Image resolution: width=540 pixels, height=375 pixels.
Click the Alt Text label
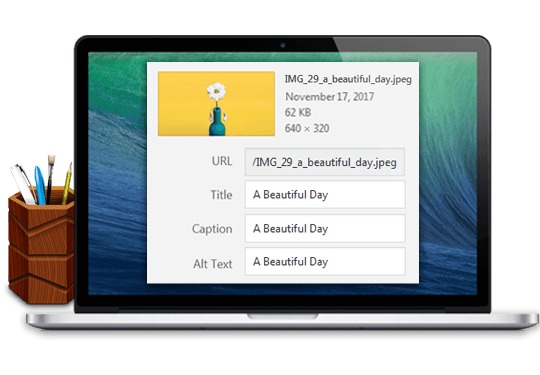pyautogui.click(x=212, y=264)
